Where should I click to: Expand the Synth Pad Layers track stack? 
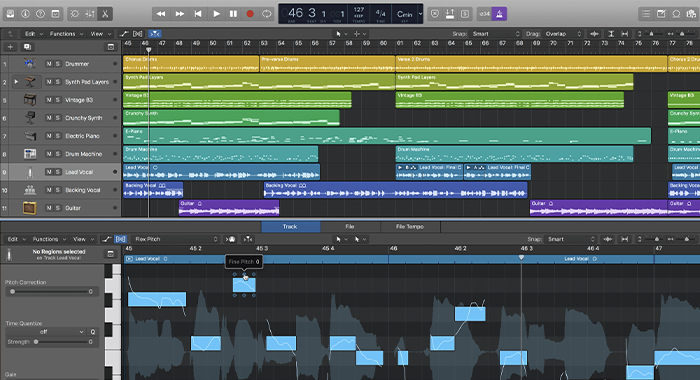tap(16, 82)
